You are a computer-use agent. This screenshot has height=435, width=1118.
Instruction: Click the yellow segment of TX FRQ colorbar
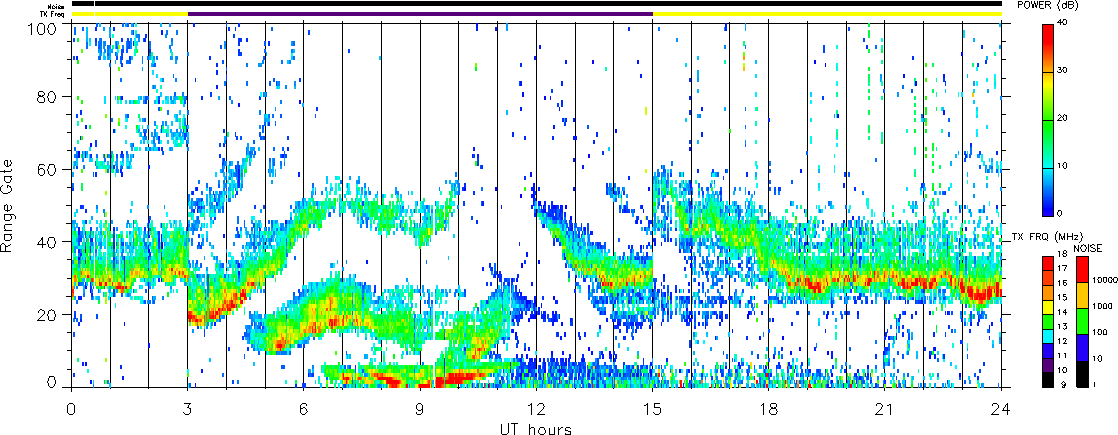point(1048,307)
